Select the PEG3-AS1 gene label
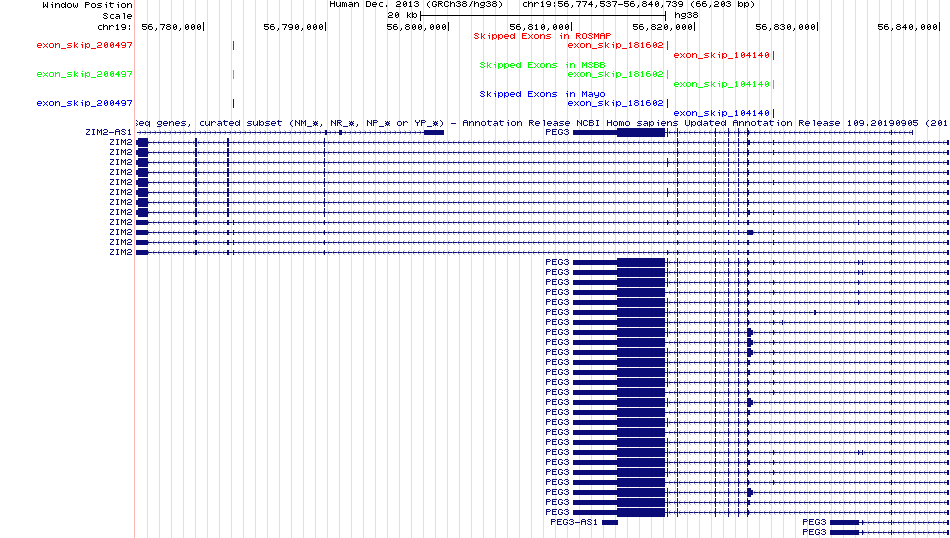This screenshot has width=950, height=538. [x=574, y=522]
